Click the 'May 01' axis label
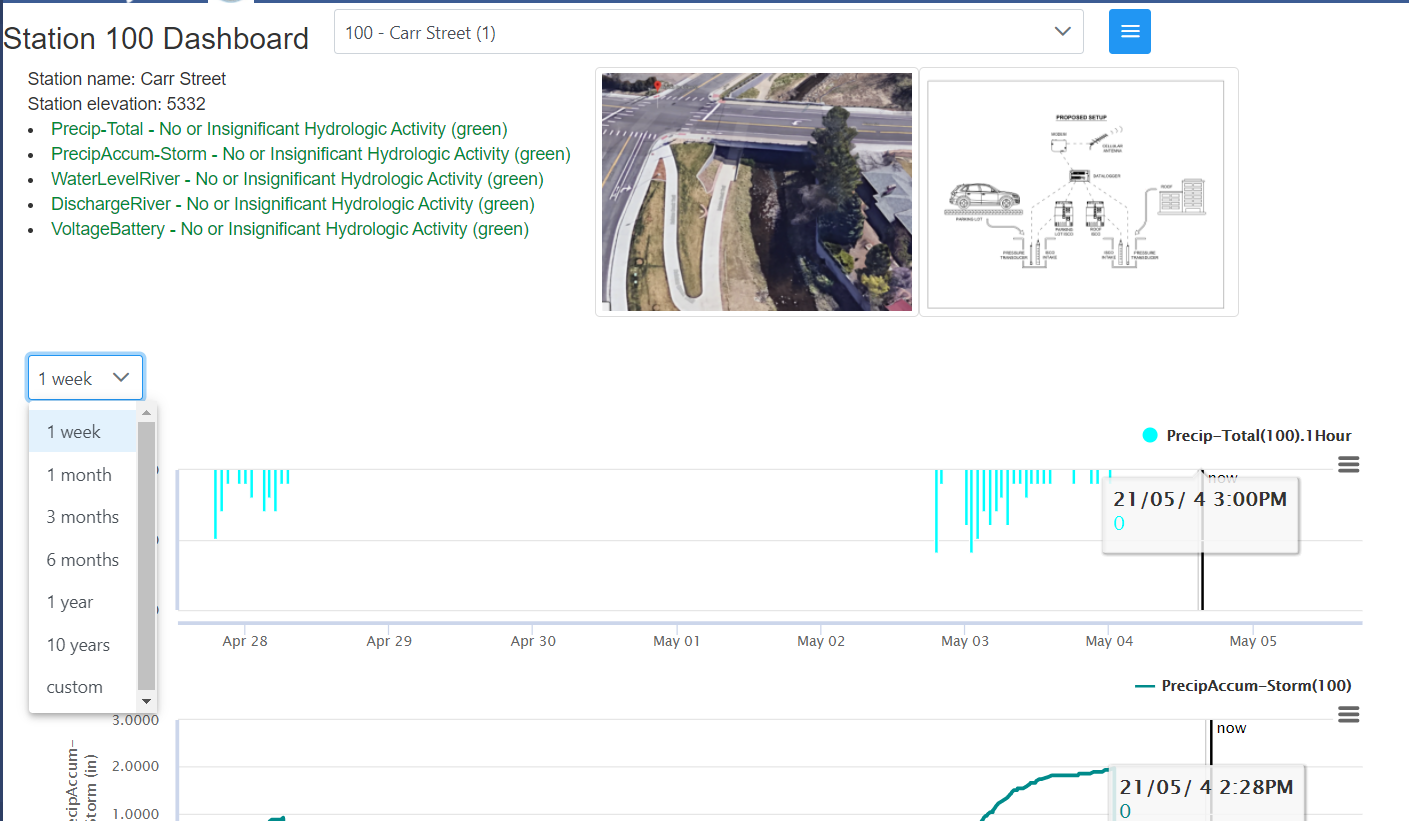 pos(677,641)
